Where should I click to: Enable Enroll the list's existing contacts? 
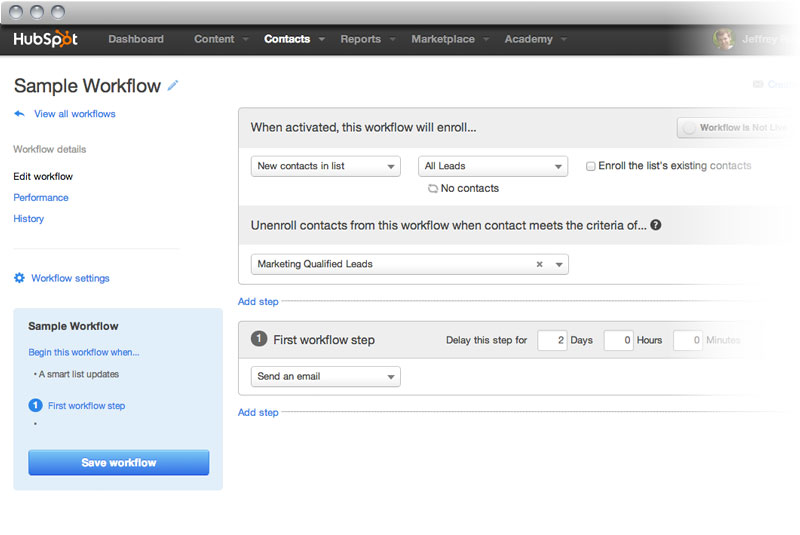[591, 166]
